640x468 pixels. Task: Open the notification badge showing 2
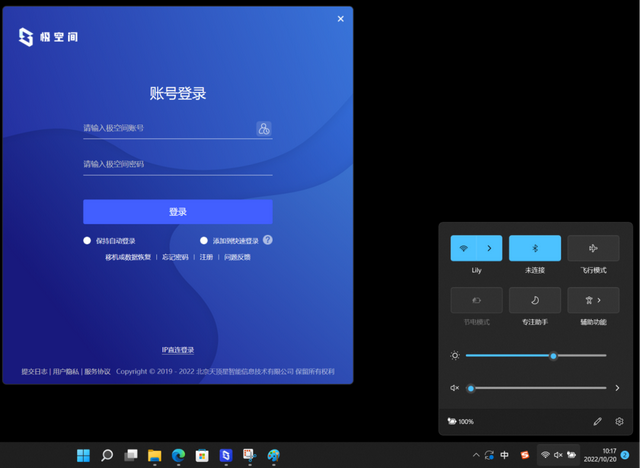[x=624, y=455]
